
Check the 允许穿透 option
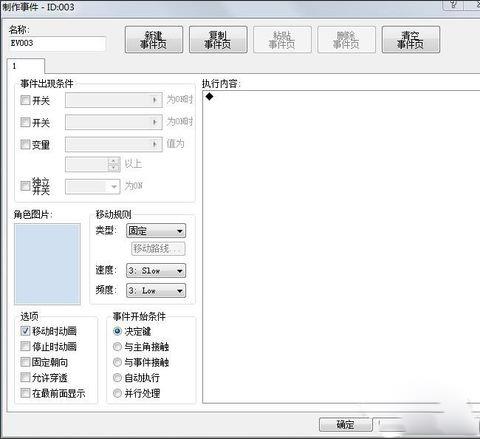25,377
